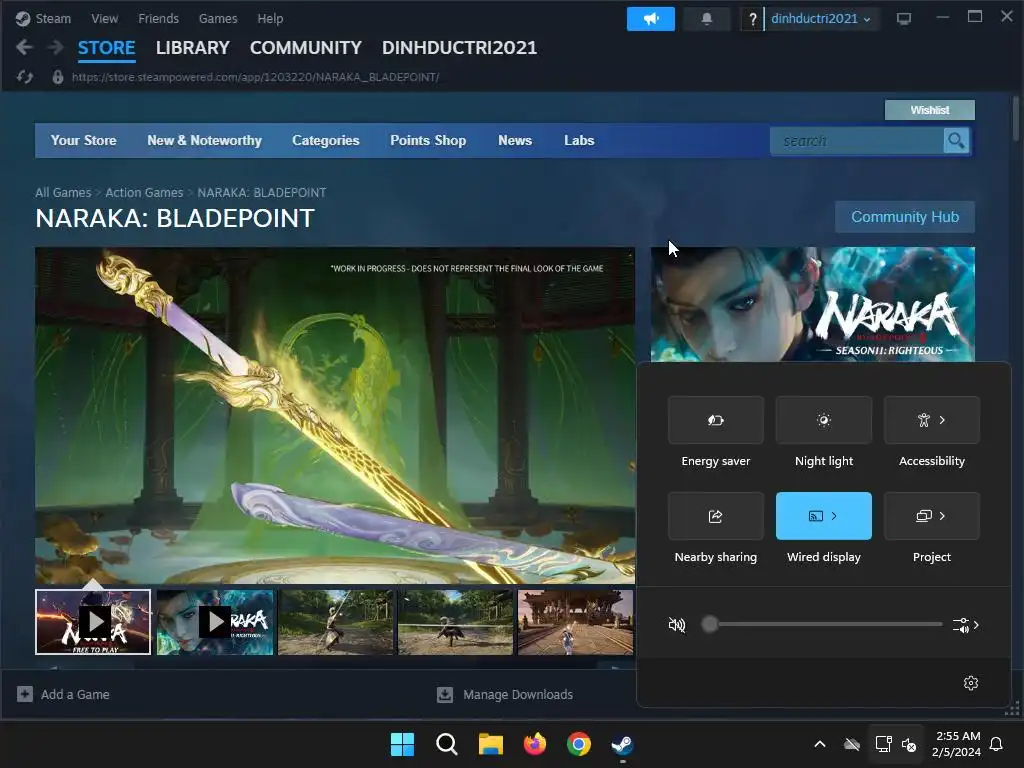Open the New & Noteworthy dropdown
This screenshot has width=1024, height=768.
click(204, 140)
